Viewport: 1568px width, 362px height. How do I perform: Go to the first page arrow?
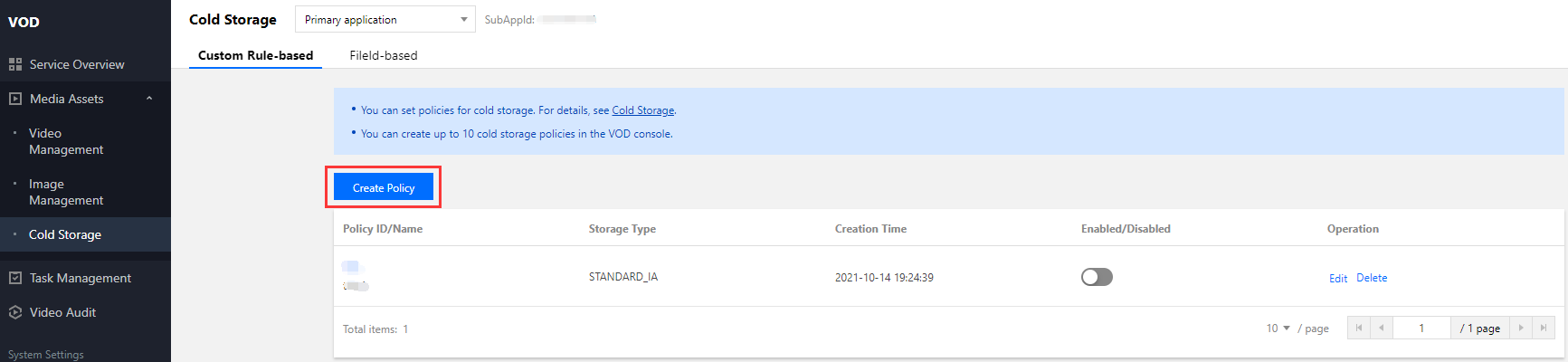1359,328
